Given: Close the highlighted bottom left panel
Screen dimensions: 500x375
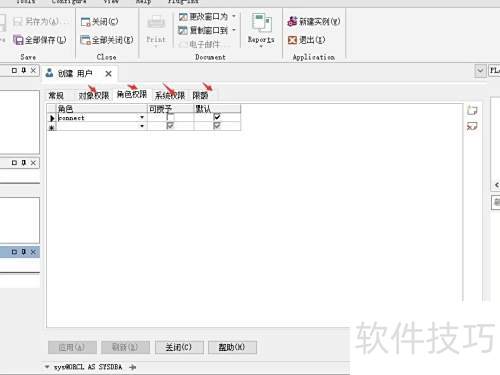Looking at the screenshot, I should (x=33, y=252).
